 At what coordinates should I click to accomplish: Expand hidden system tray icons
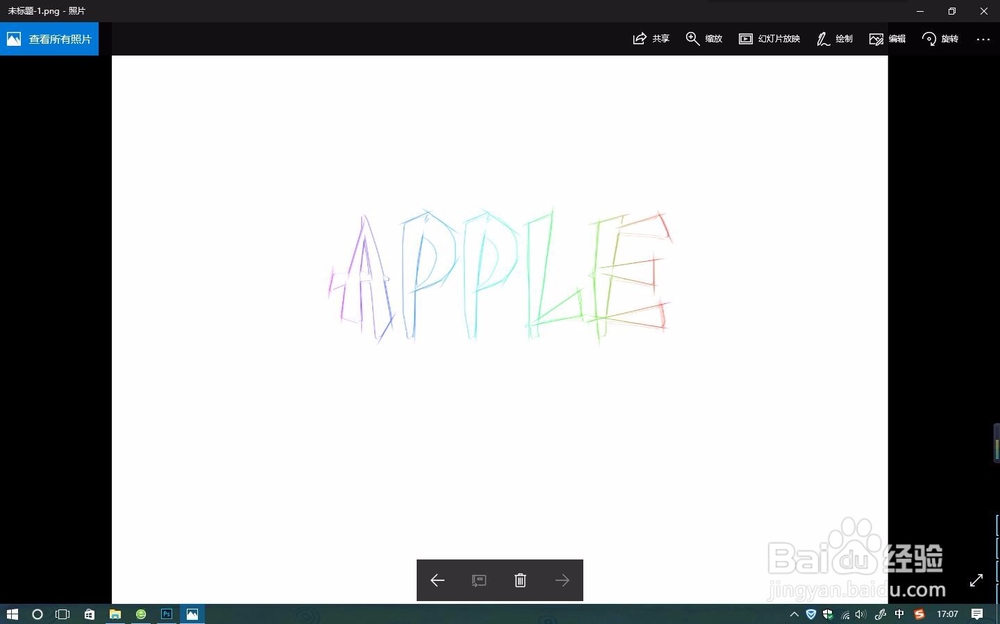tap(794, 614)
